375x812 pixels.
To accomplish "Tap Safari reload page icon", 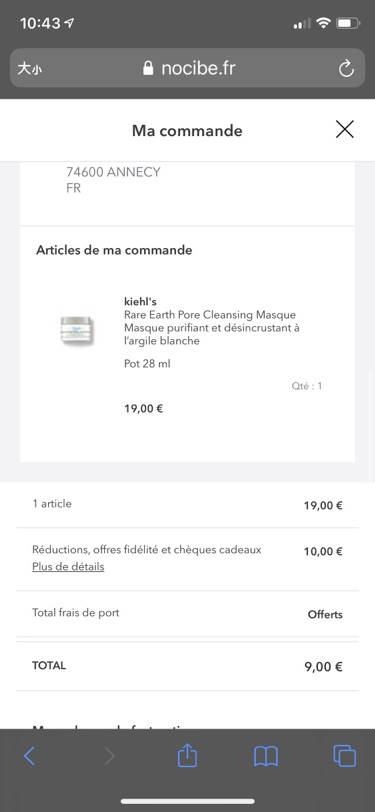I will 346,68.
